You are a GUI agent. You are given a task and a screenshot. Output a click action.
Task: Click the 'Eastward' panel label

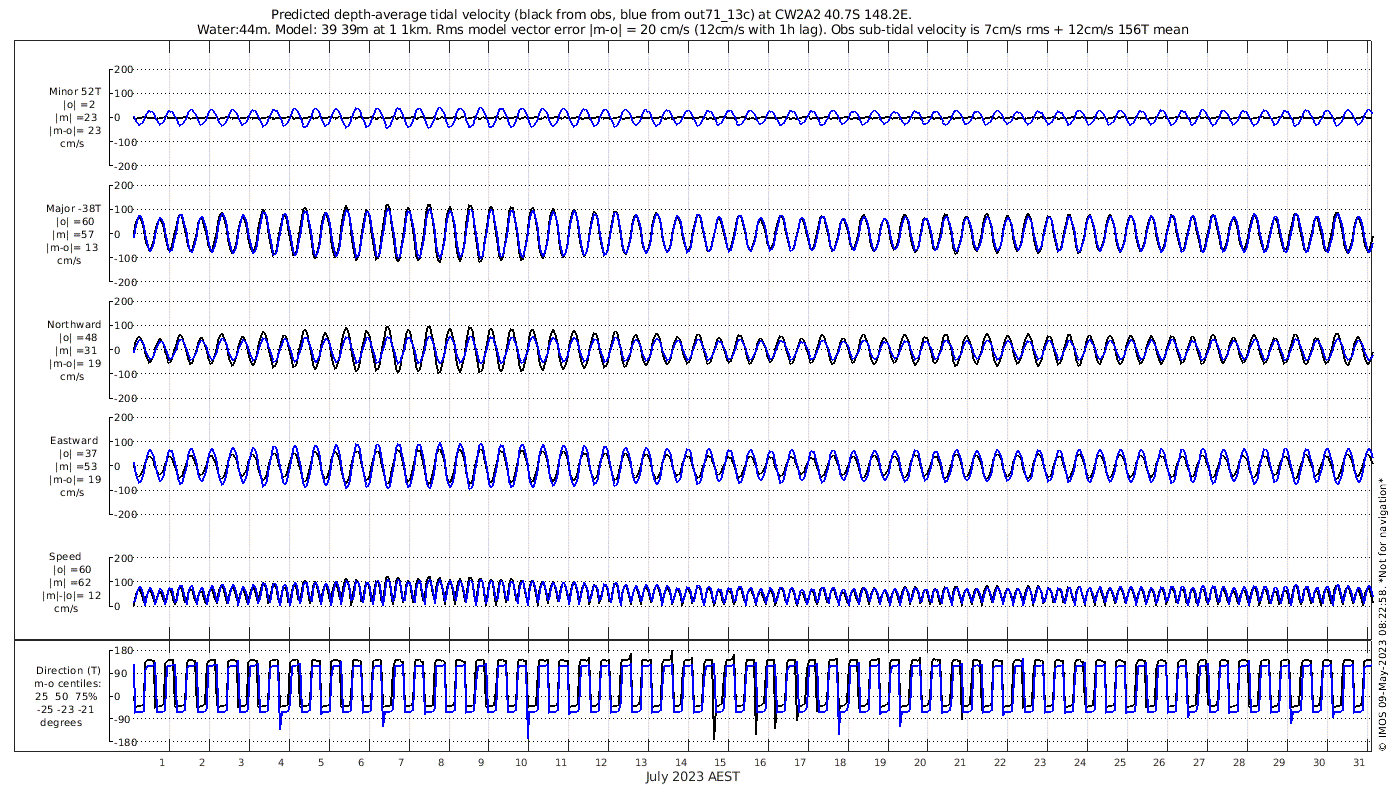coord(74,441)
